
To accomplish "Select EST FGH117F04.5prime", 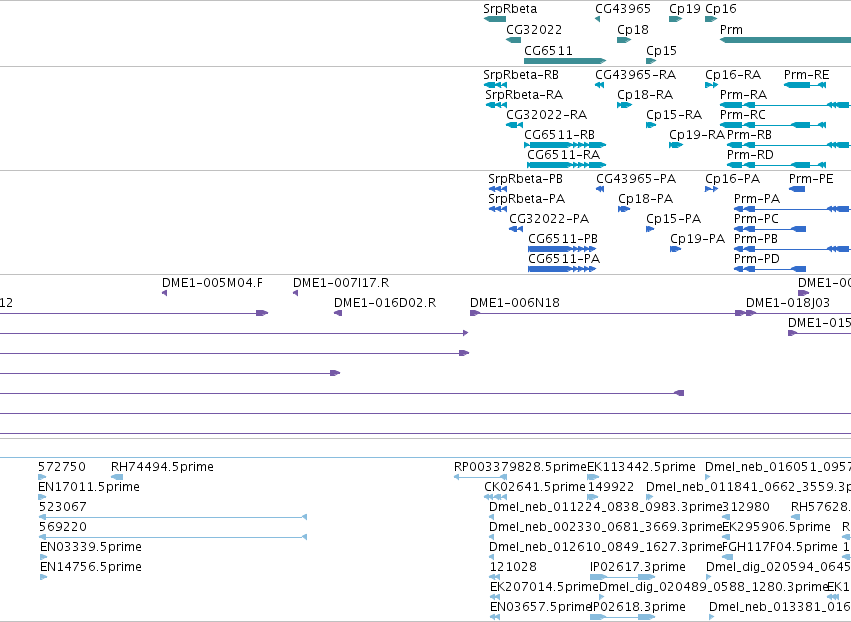I will [x=727, y=557].
